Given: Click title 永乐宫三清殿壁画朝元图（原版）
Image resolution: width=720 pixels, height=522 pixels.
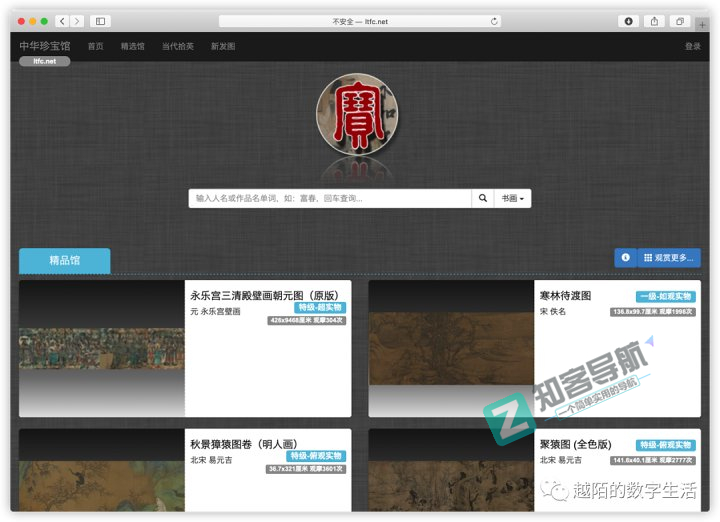Looking at the screenshot, I should tap(264, 296).
